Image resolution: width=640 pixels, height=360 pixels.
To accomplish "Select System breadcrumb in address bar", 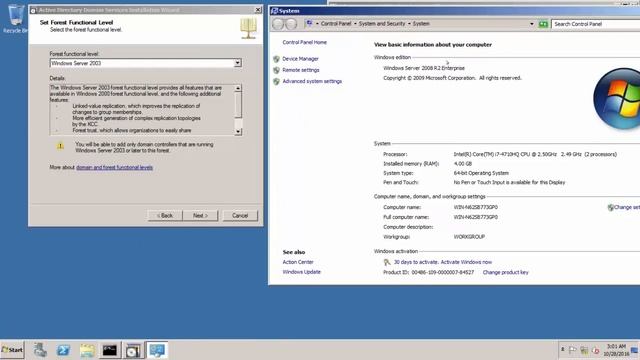I will (421, 24).
